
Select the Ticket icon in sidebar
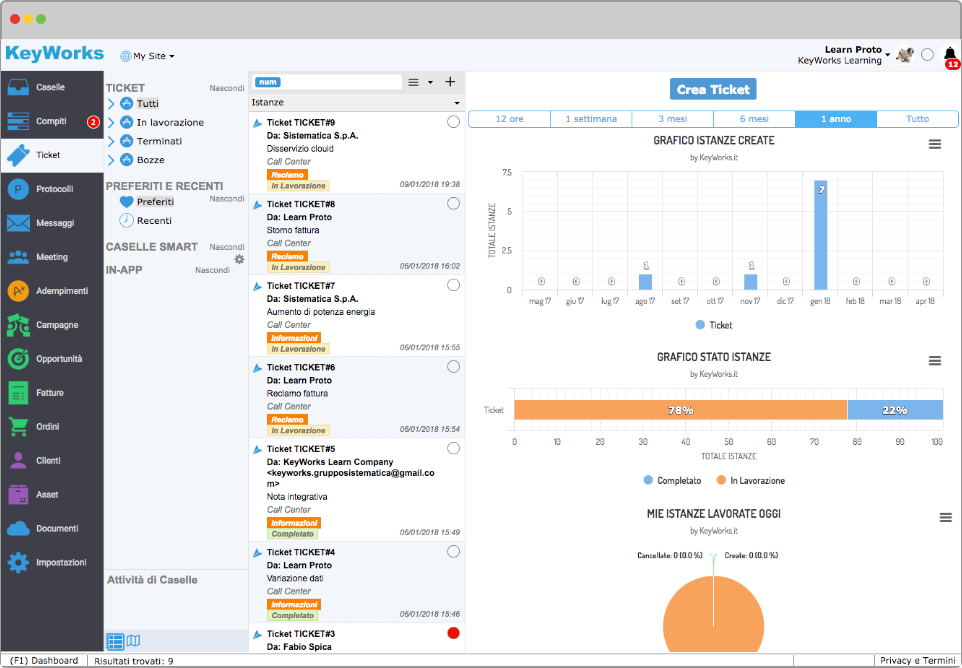pos(18,155)
